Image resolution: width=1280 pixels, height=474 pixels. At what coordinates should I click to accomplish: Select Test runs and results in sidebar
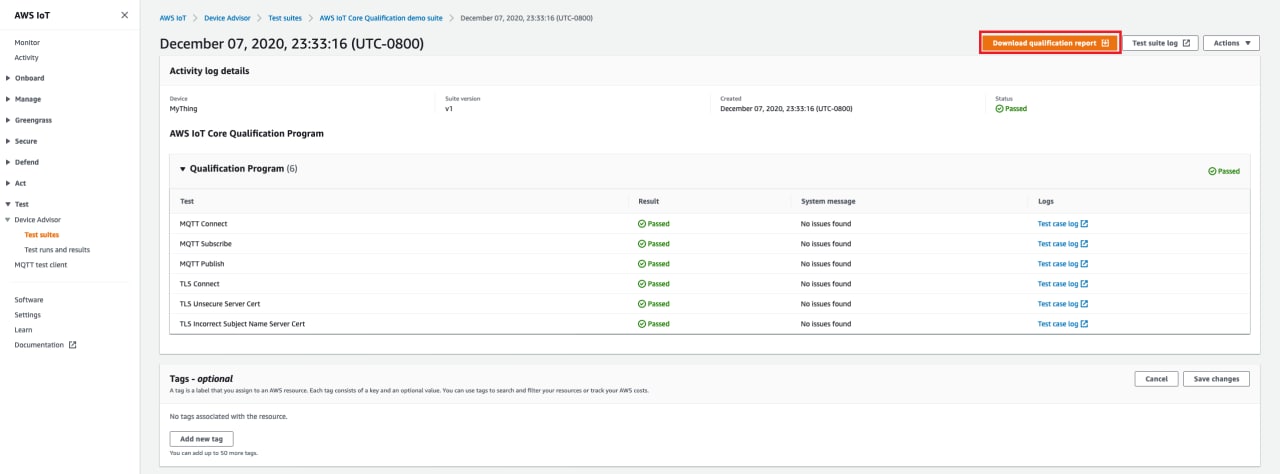tap(57, 250)
